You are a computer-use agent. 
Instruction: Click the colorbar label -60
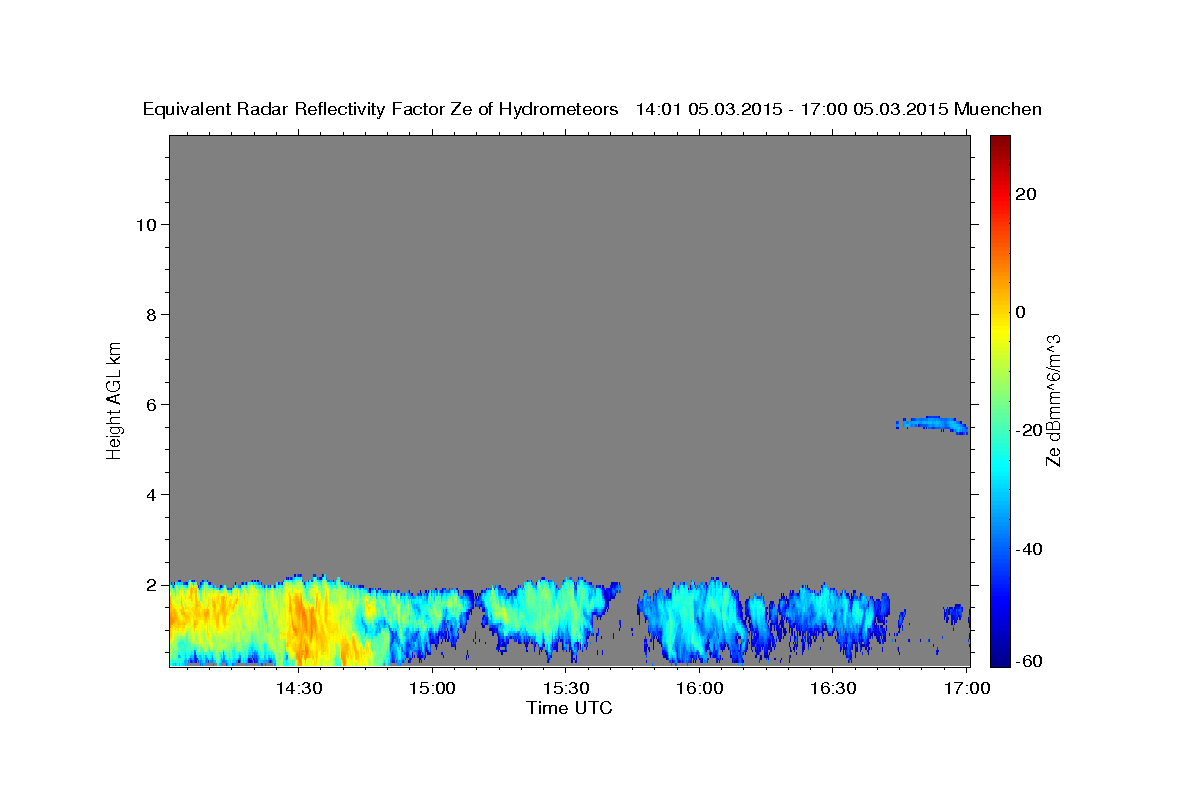[x=1029, y=660]
